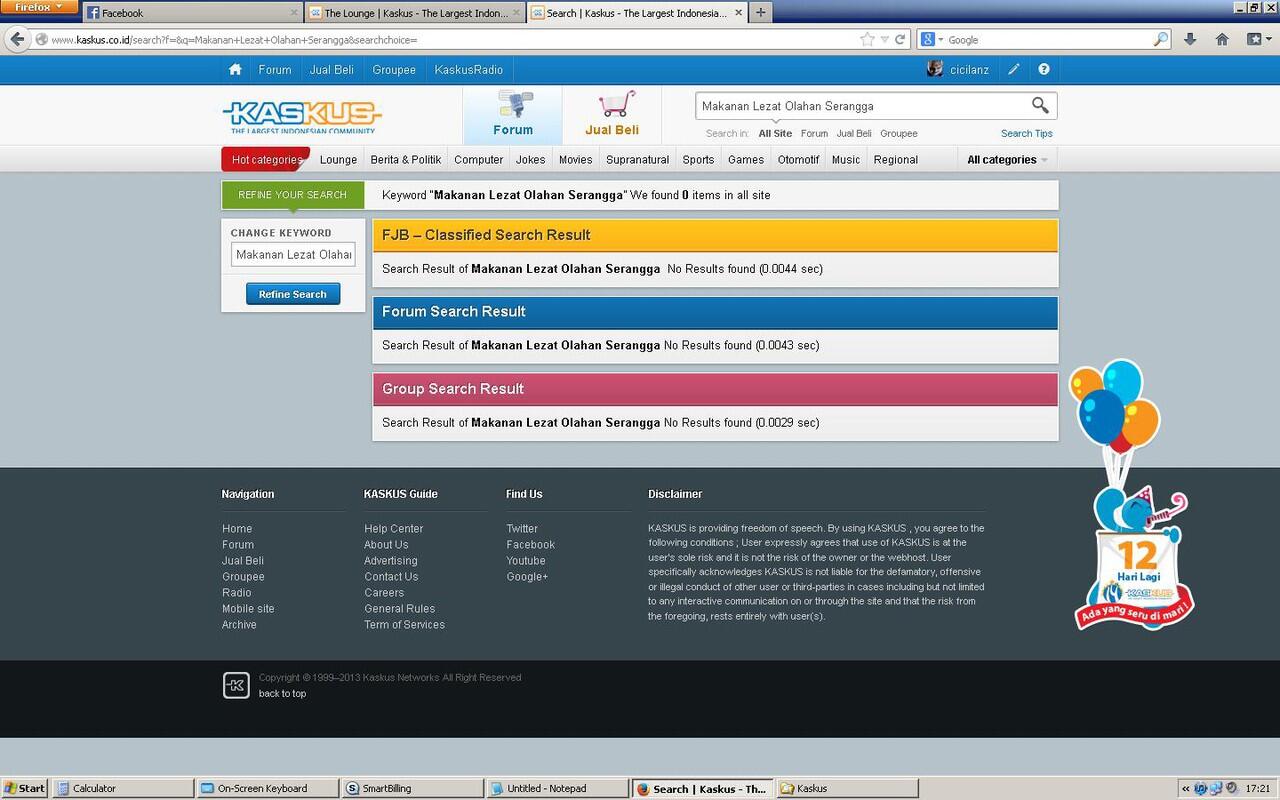This screenshot has height=800, width=1280.
Task: Close the Facebook browser tab
Action: [x=294, y=13]
